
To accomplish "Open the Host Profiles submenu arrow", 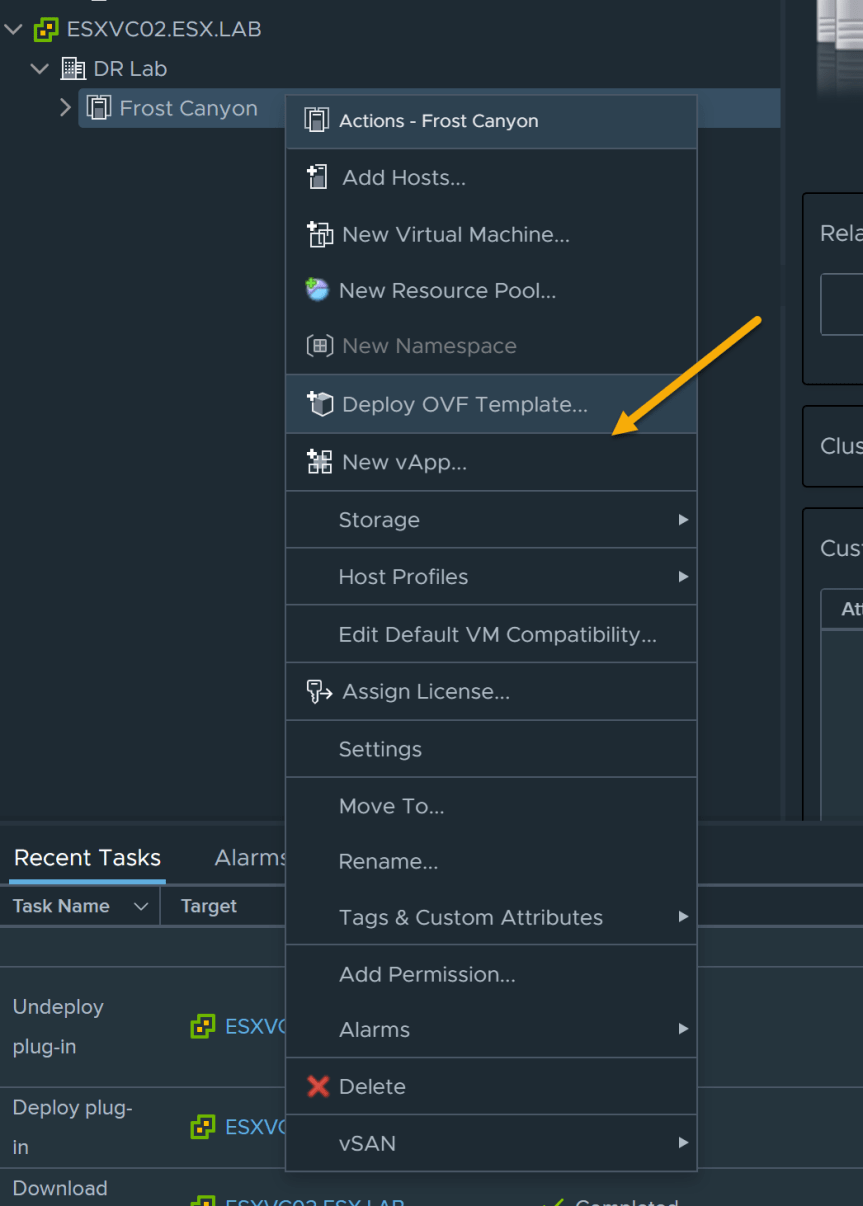I will (x=683, y=577).
